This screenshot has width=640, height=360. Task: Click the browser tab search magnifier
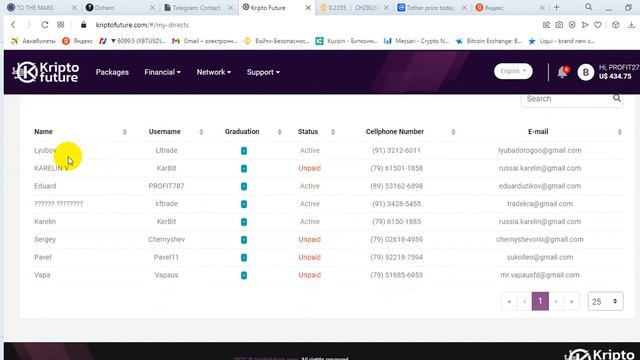tap(589, 7)
